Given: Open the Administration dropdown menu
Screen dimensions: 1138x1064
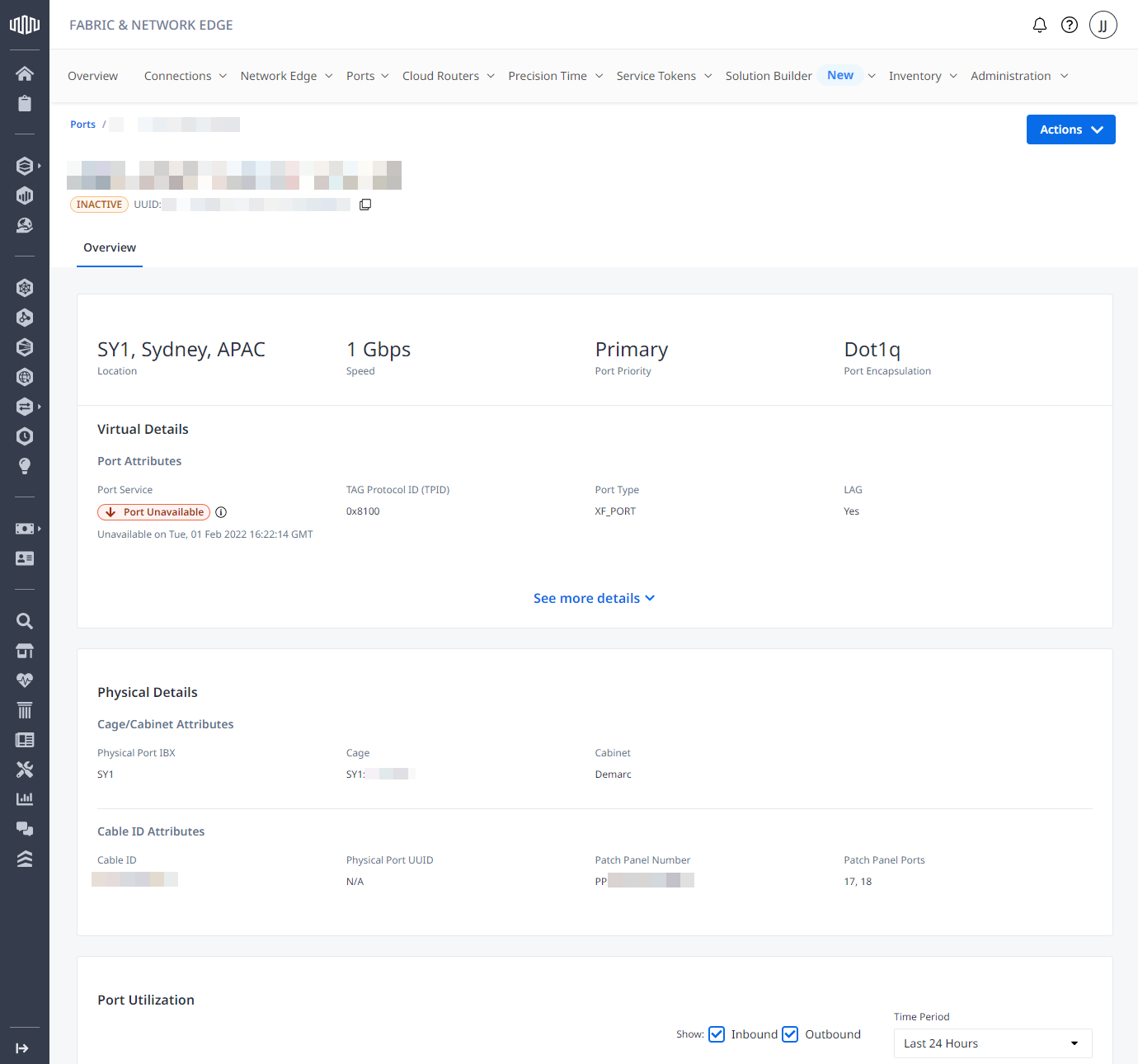Looking at the screenshot, I should pos(1019,76).
